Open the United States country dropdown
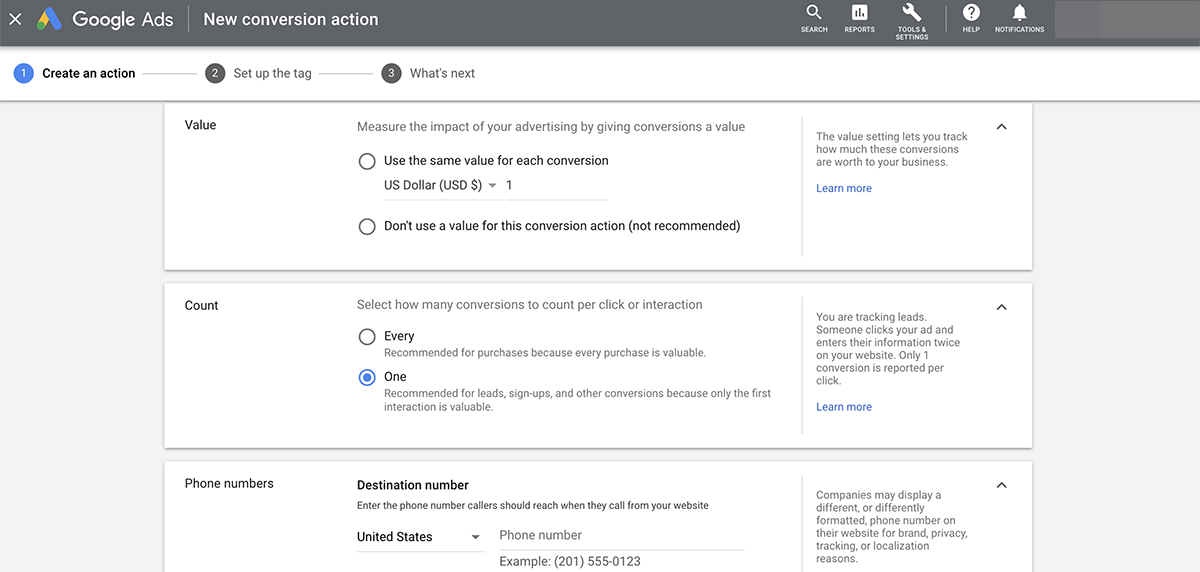This screenshot has width=1200, height=572. point(419,537)
